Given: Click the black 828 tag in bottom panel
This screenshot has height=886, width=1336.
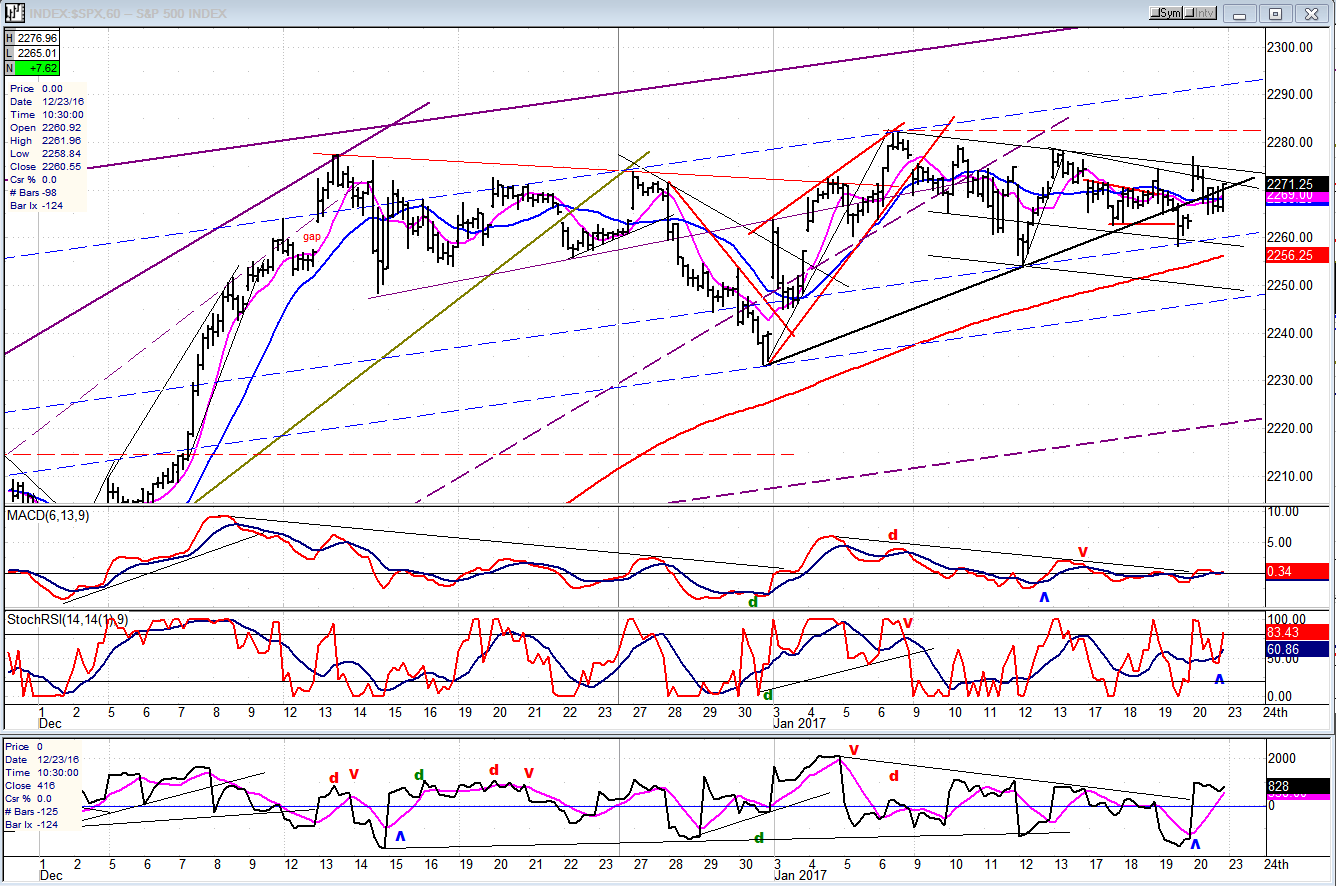Looking at the screenshot, I should click(x=1301, y=787).
